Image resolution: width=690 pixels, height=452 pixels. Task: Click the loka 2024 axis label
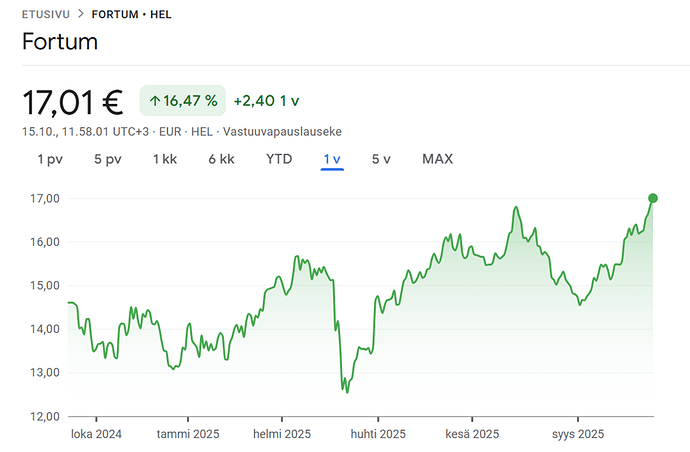point(96,434)
